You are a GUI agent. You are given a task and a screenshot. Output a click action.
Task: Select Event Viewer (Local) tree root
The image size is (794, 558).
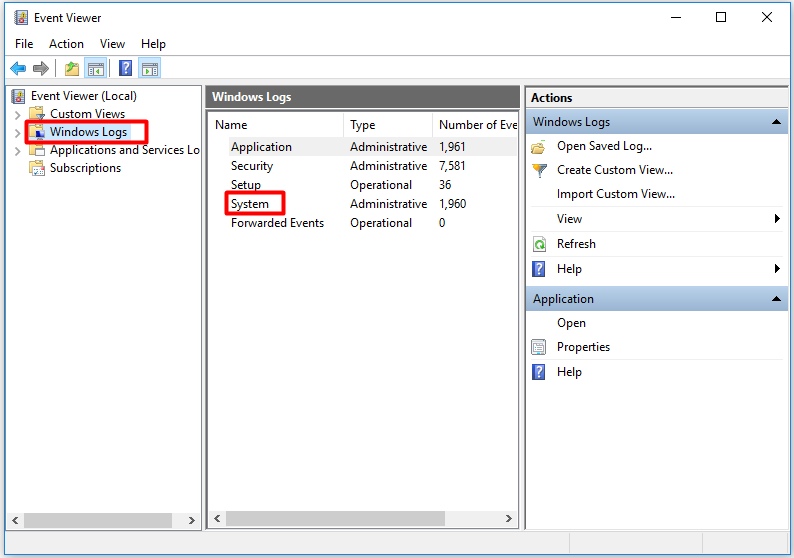[84, 96]
